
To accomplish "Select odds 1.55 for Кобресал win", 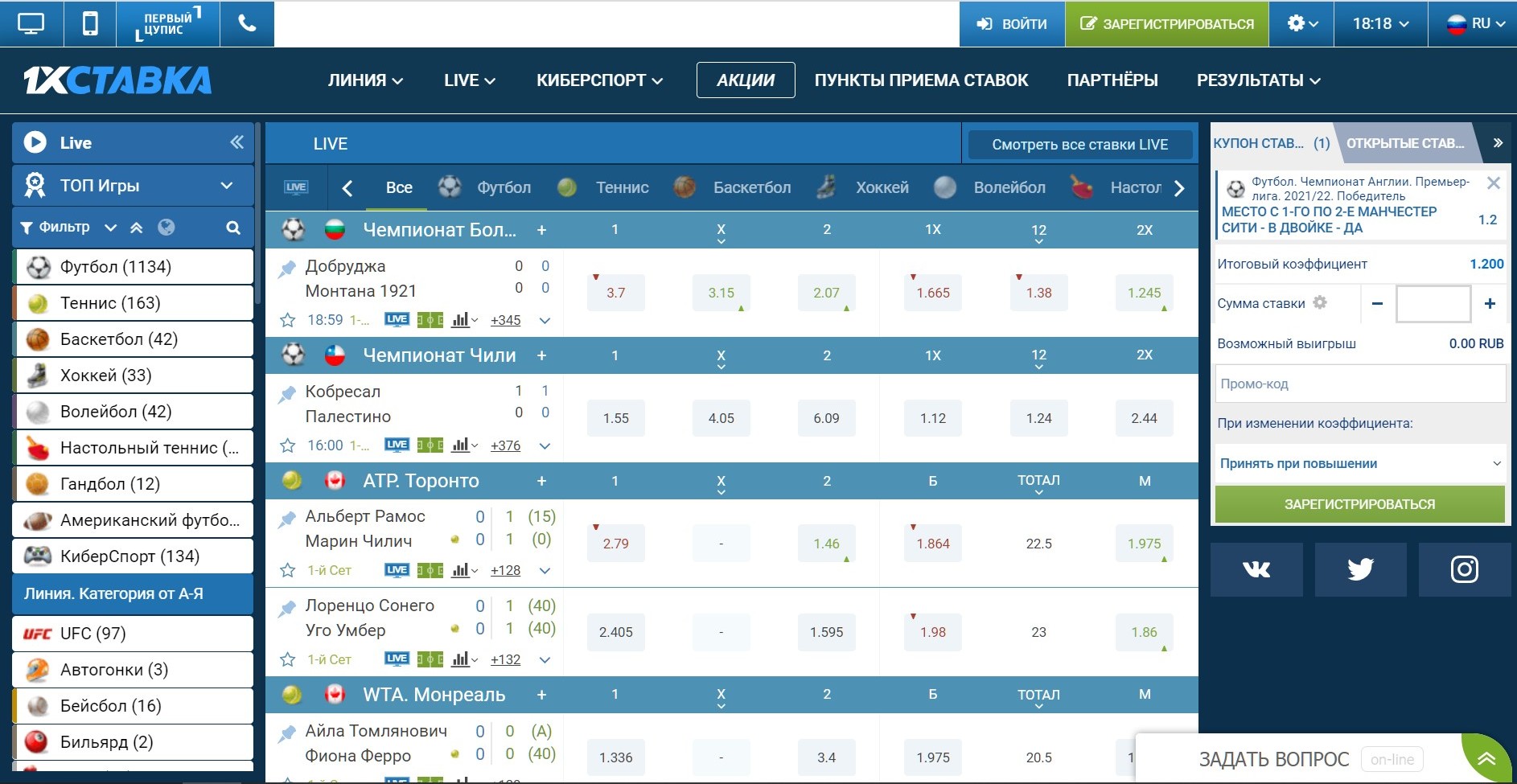I will coord(615,418).
